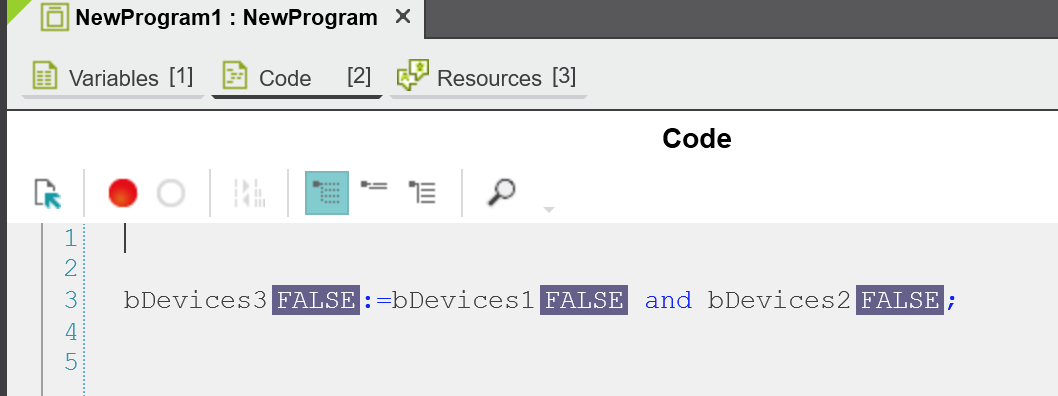Click the NewProgram1 document icon in the tab
Image resolution: width=1058 pixels, height=396 pixels.
(55, 18)
